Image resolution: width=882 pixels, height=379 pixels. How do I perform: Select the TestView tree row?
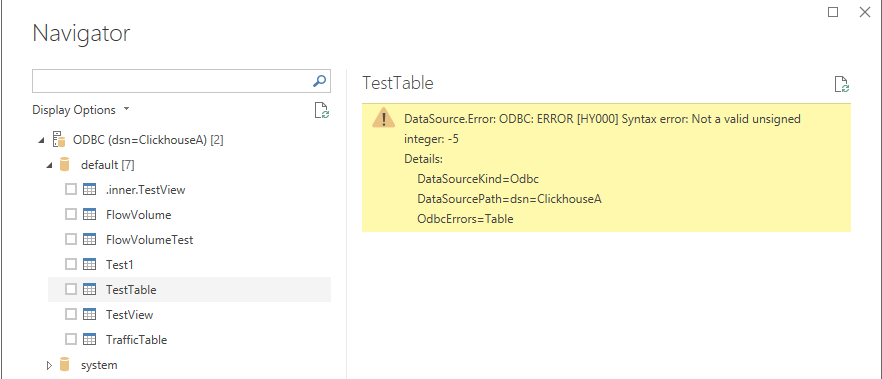tap(189, 314)
